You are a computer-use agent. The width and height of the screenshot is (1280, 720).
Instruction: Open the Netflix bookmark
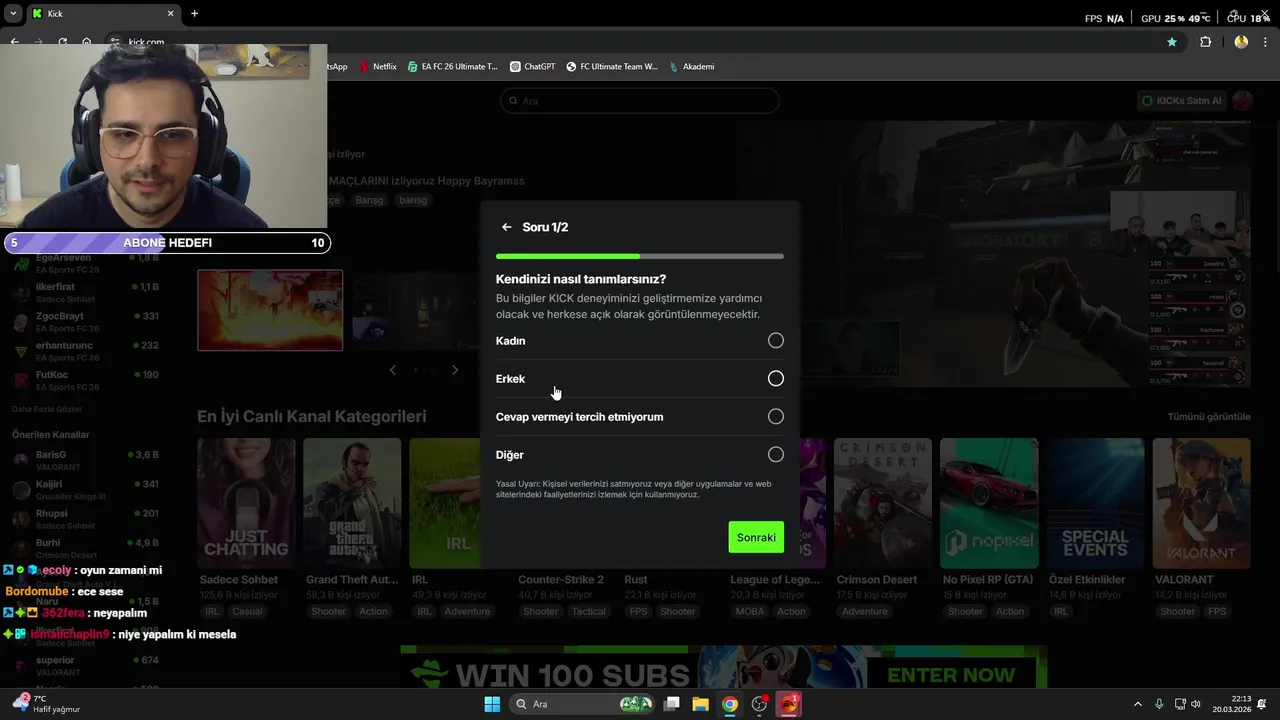point(378,67)
